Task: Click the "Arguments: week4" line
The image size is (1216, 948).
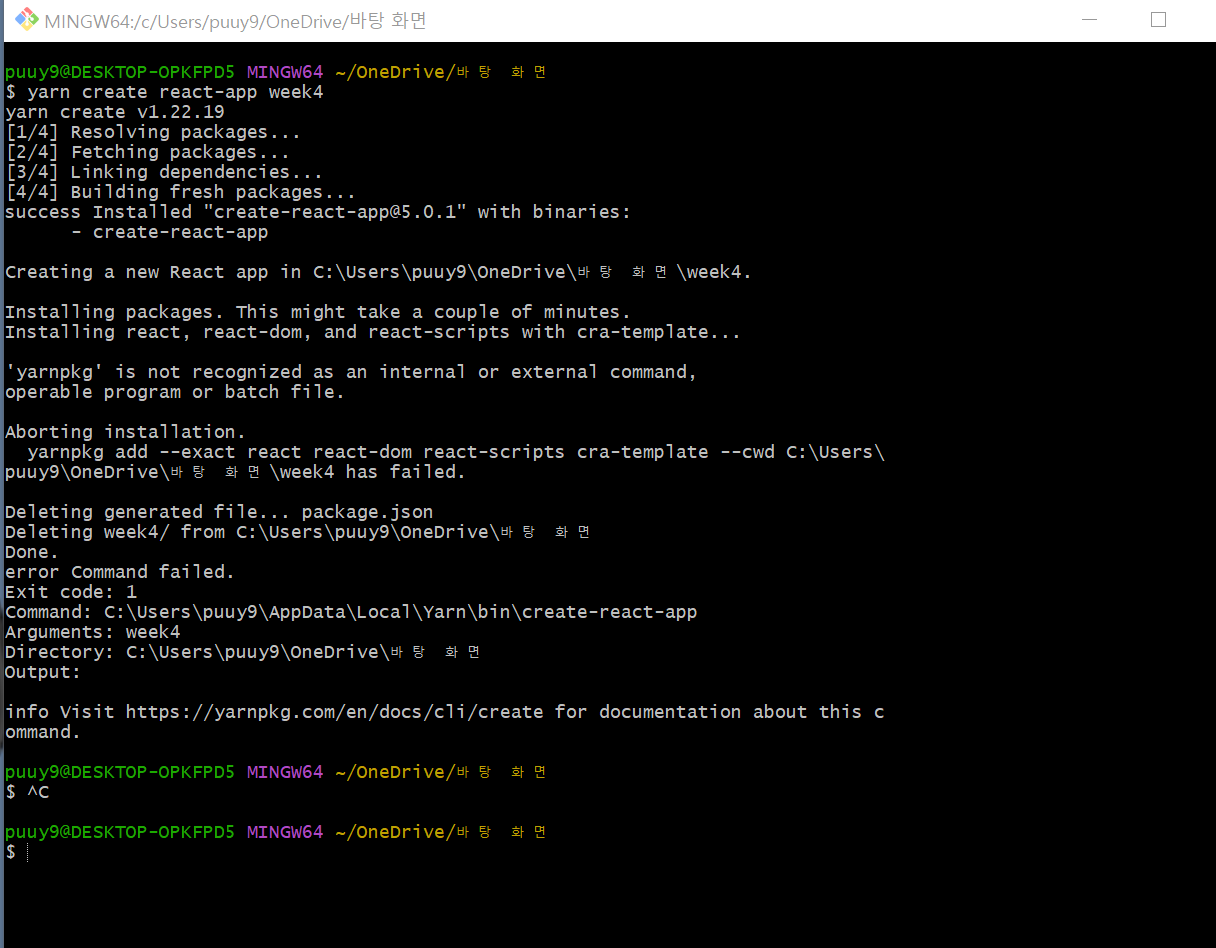Action: point(93,632)
